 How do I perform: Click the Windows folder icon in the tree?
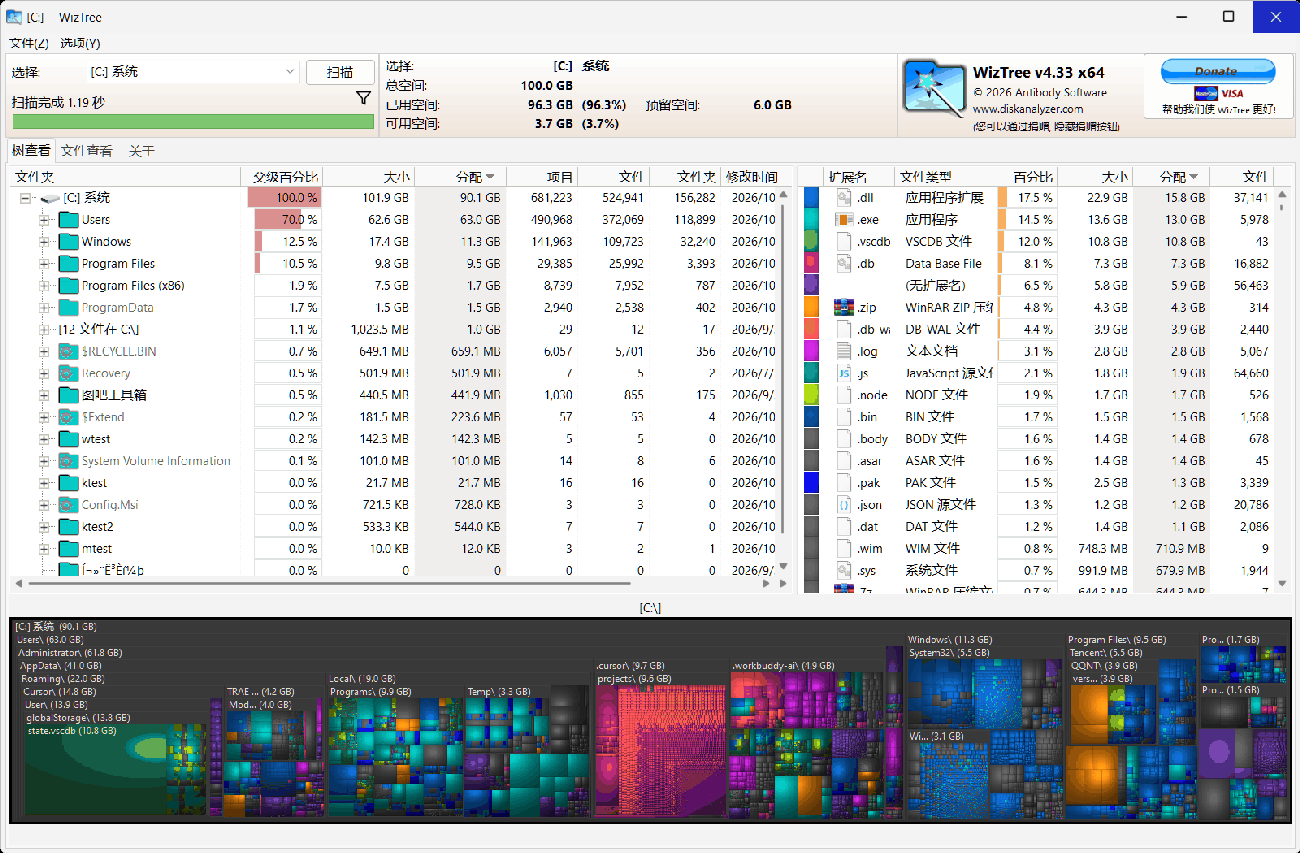[68, 242]
